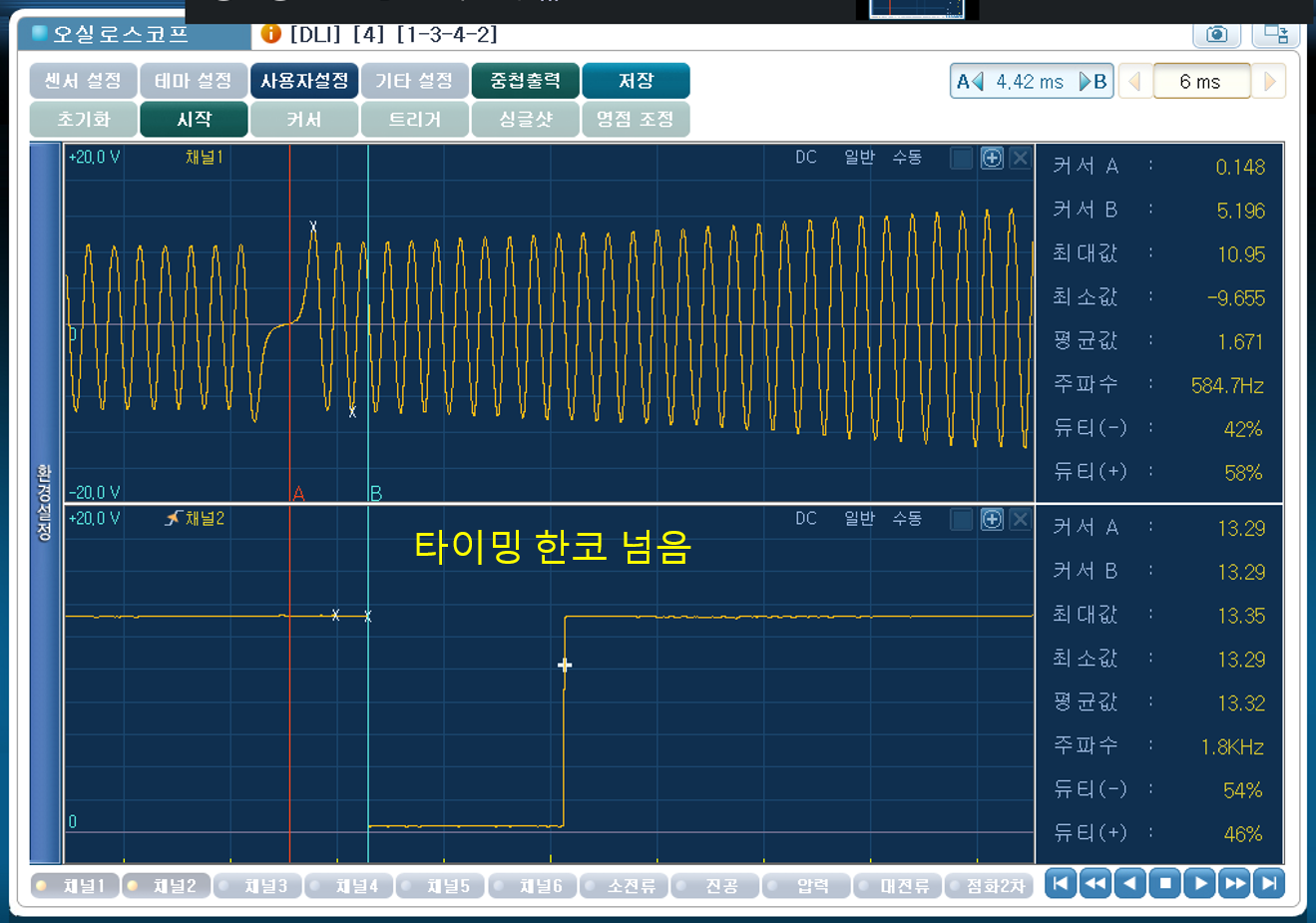Expand the 환경설정 side panel
Image resolution: width=1316 pixels, height=923 pixels.
tap(45, 503)
